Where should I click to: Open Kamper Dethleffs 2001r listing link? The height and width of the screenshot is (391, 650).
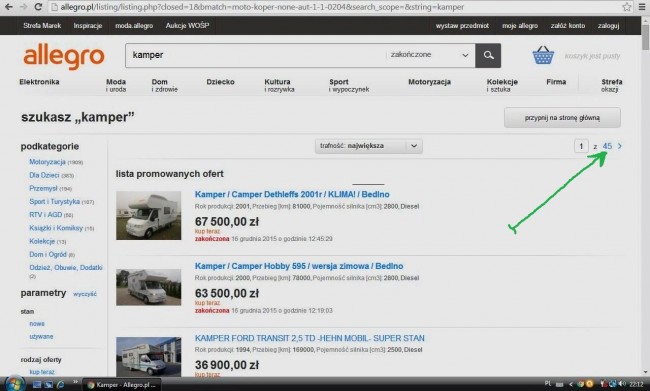point(292,194)
